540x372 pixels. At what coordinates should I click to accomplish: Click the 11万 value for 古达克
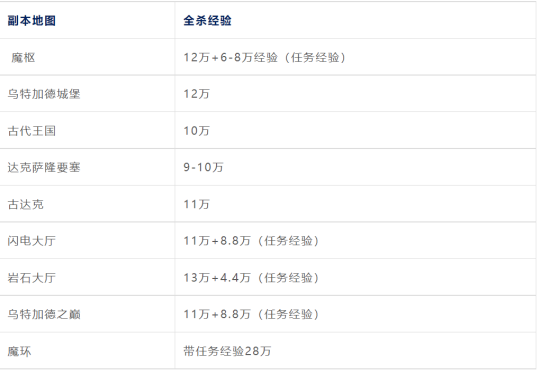coord(196,204)
